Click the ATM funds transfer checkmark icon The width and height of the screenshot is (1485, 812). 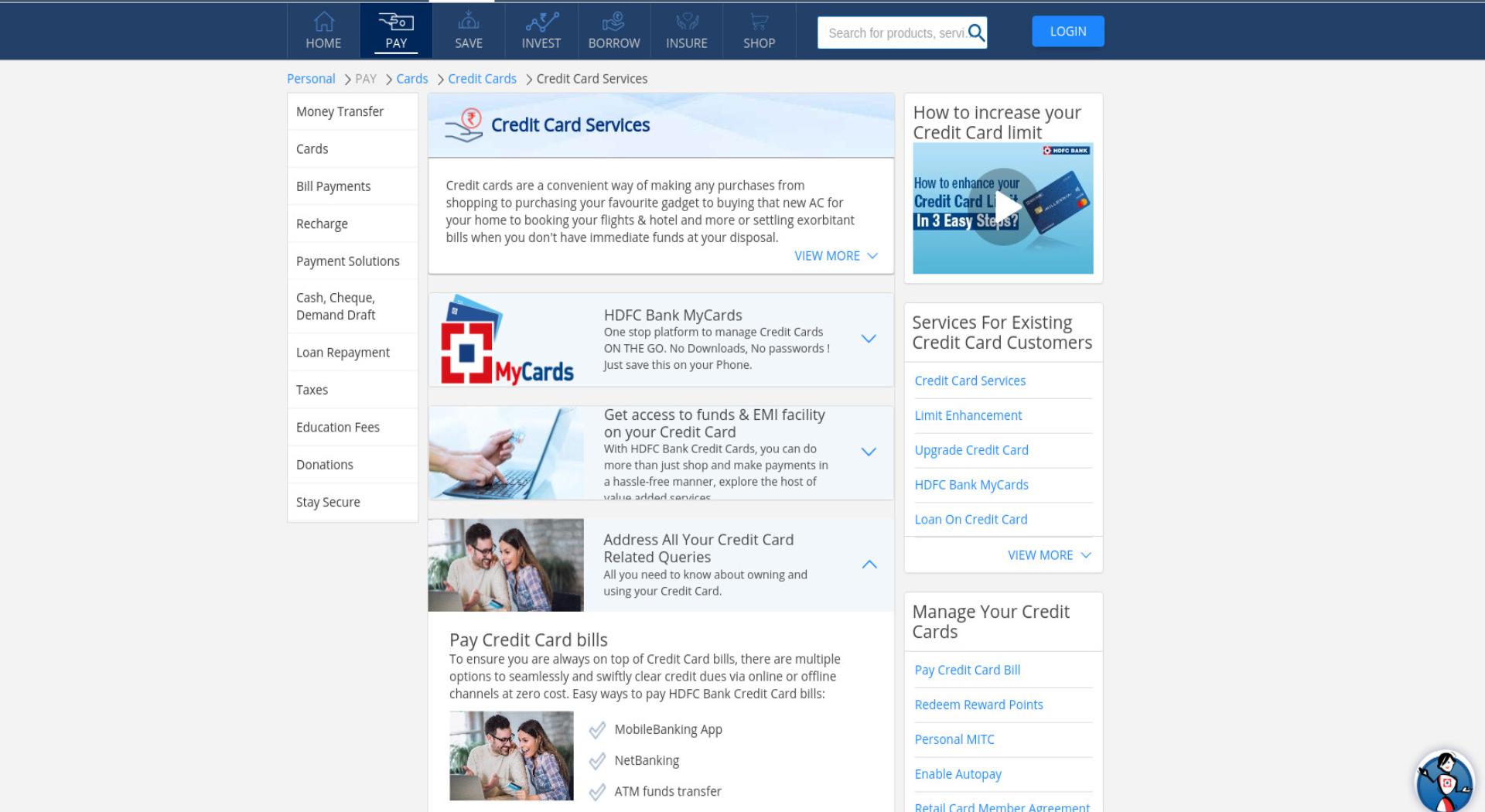tap(597, 792)
